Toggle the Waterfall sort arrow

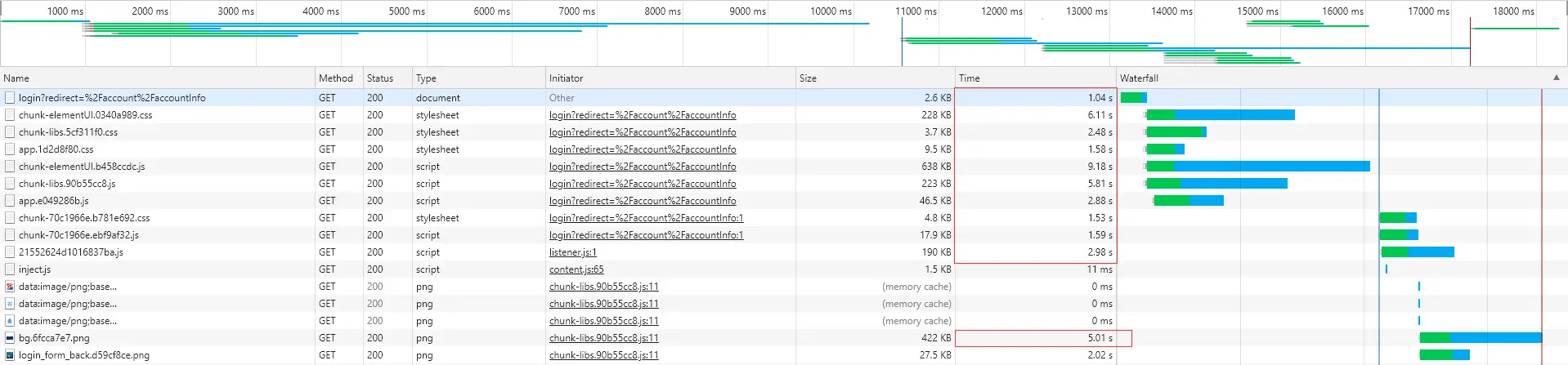(x=1556, y=78)
